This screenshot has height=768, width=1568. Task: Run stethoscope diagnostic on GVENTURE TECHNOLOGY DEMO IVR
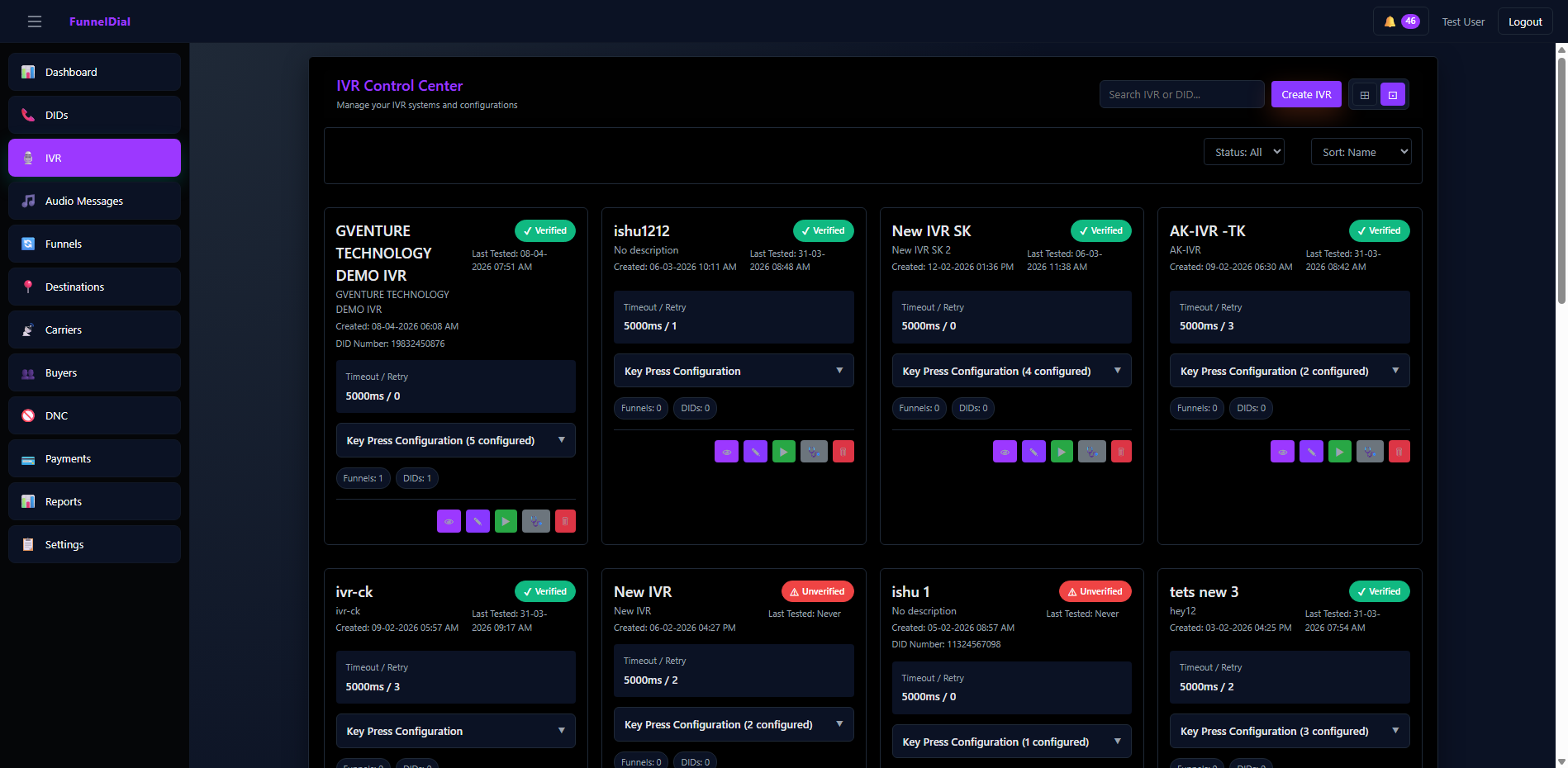pyautogui.click(x=535, y=521)
